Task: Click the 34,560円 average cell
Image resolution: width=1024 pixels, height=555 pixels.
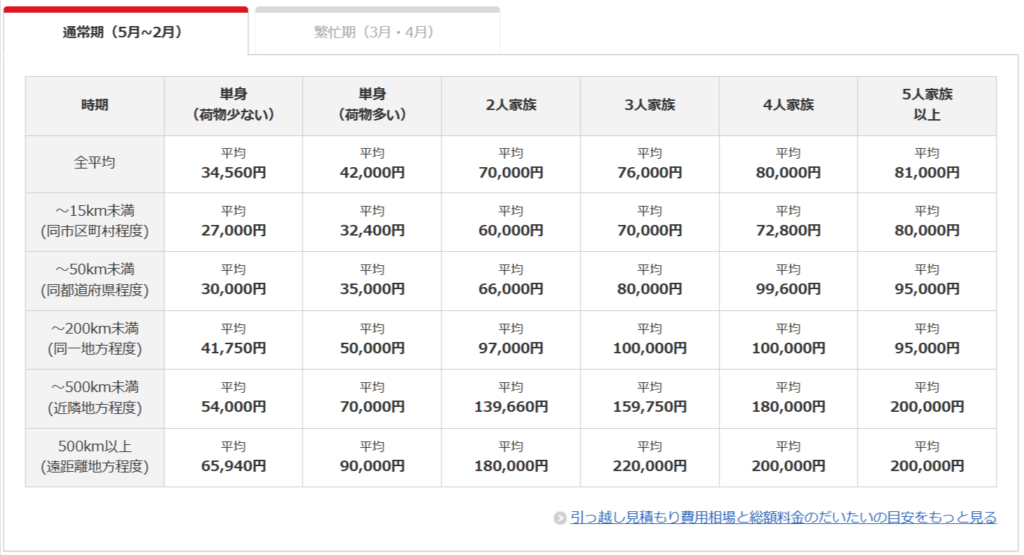Action: (x=233, y=172)
